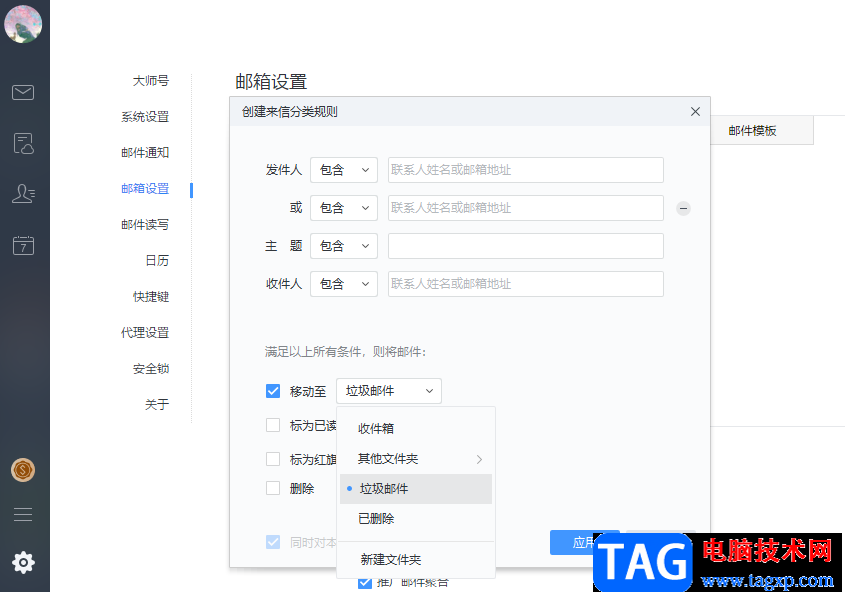Click the user avatar picture
The width and height of the screenshot is (845, 592).
click(x=23, y=24)
